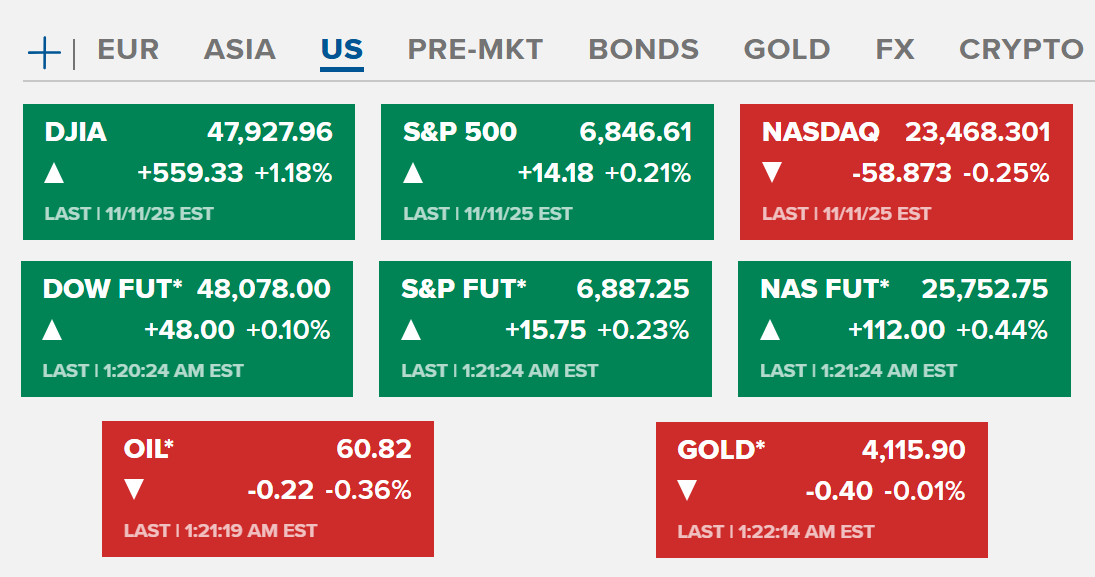
Task: Open the DJIA quote link
Action: click(76, 132)
